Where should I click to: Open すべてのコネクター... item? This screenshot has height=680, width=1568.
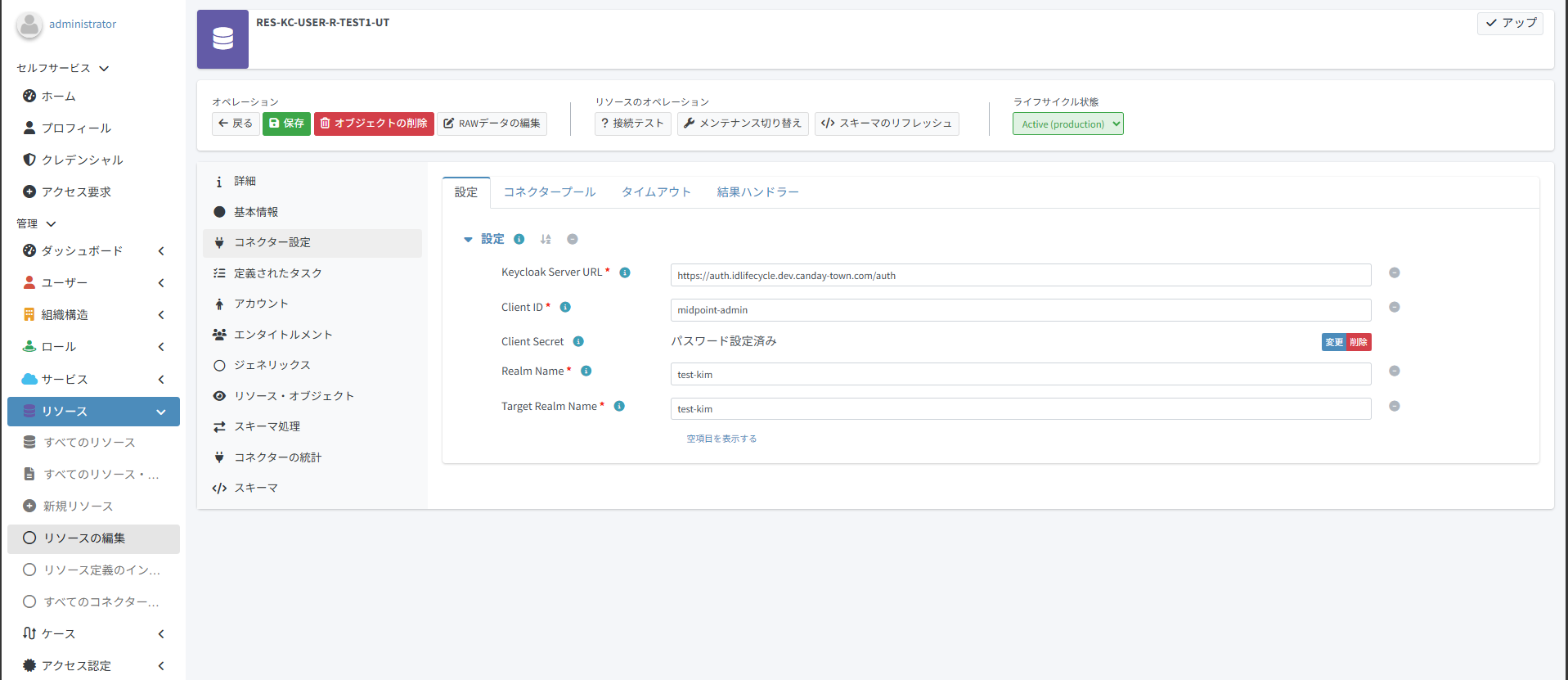[93, 601]
